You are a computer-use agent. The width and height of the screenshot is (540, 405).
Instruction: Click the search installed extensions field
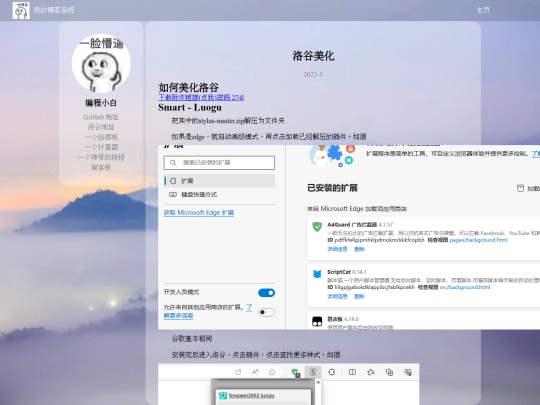coord(219,163)
